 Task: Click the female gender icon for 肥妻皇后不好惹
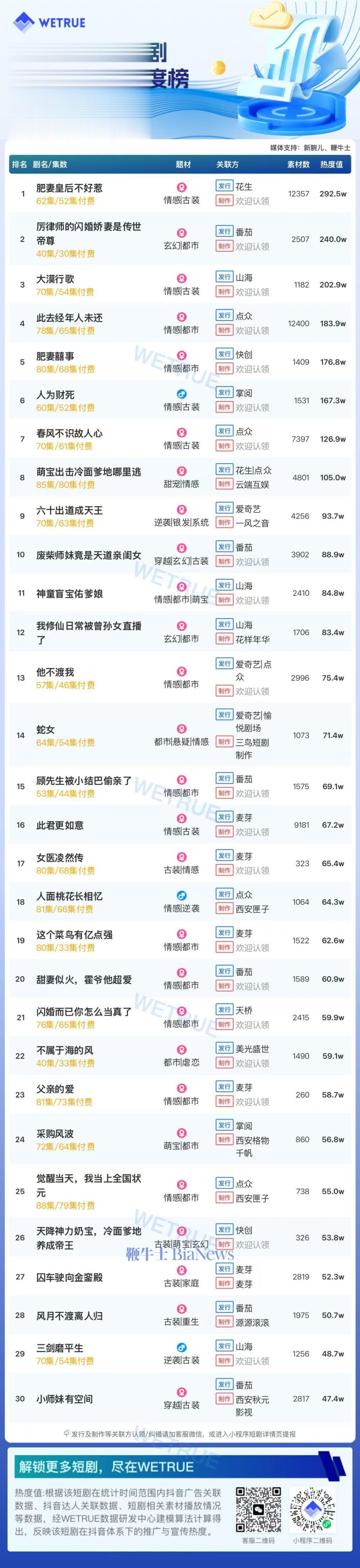(x=181, y=188)
